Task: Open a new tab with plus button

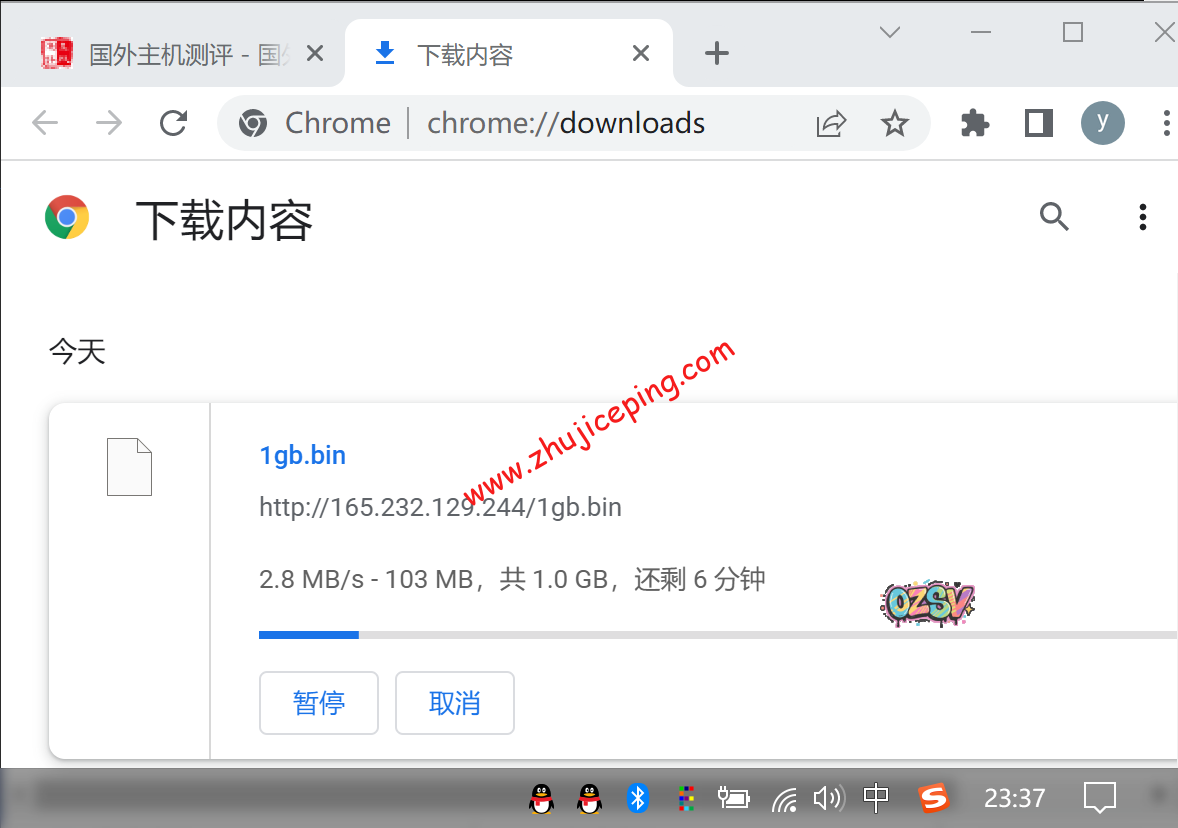Action: point(717,54)
